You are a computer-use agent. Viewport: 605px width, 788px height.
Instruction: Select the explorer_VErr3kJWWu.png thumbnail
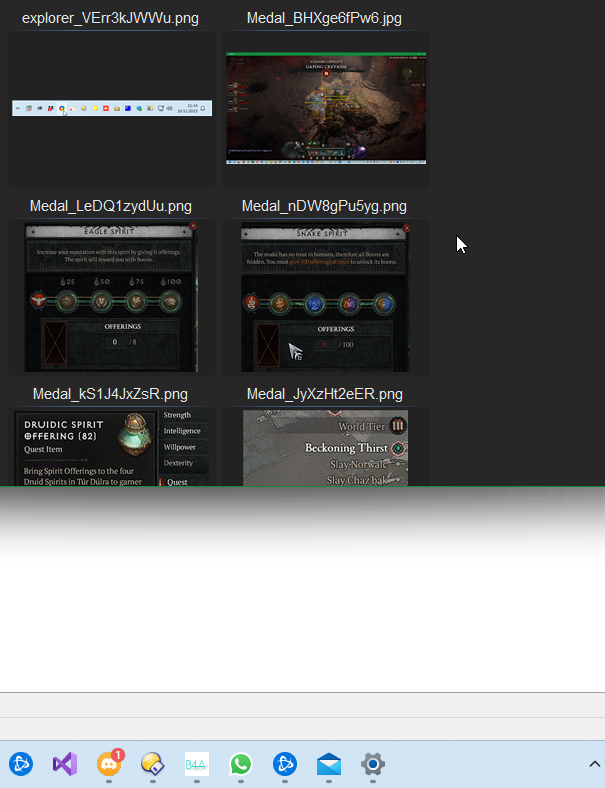click(x=112, y=108)
